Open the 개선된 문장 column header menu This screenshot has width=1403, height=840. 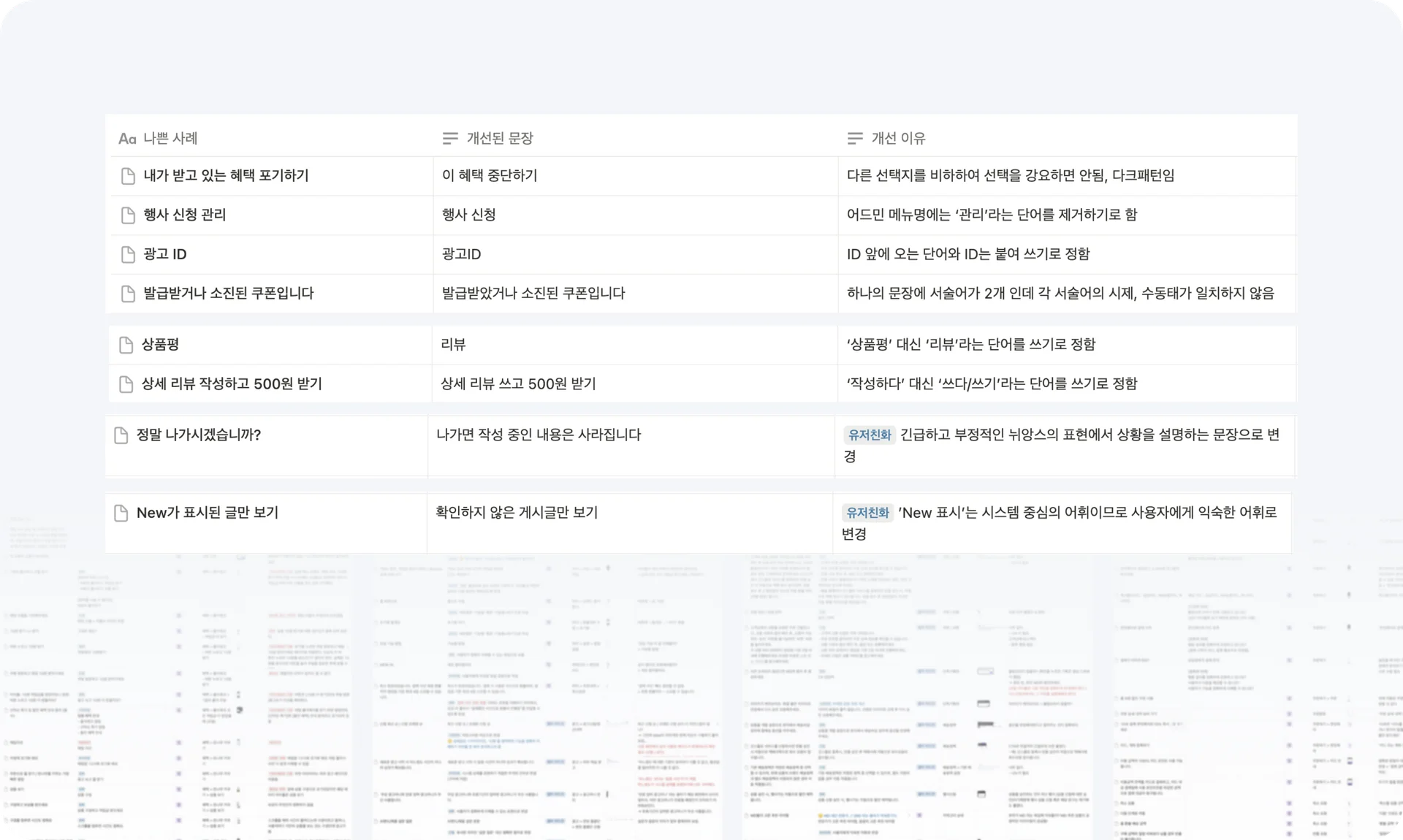[x=500, y=139]
